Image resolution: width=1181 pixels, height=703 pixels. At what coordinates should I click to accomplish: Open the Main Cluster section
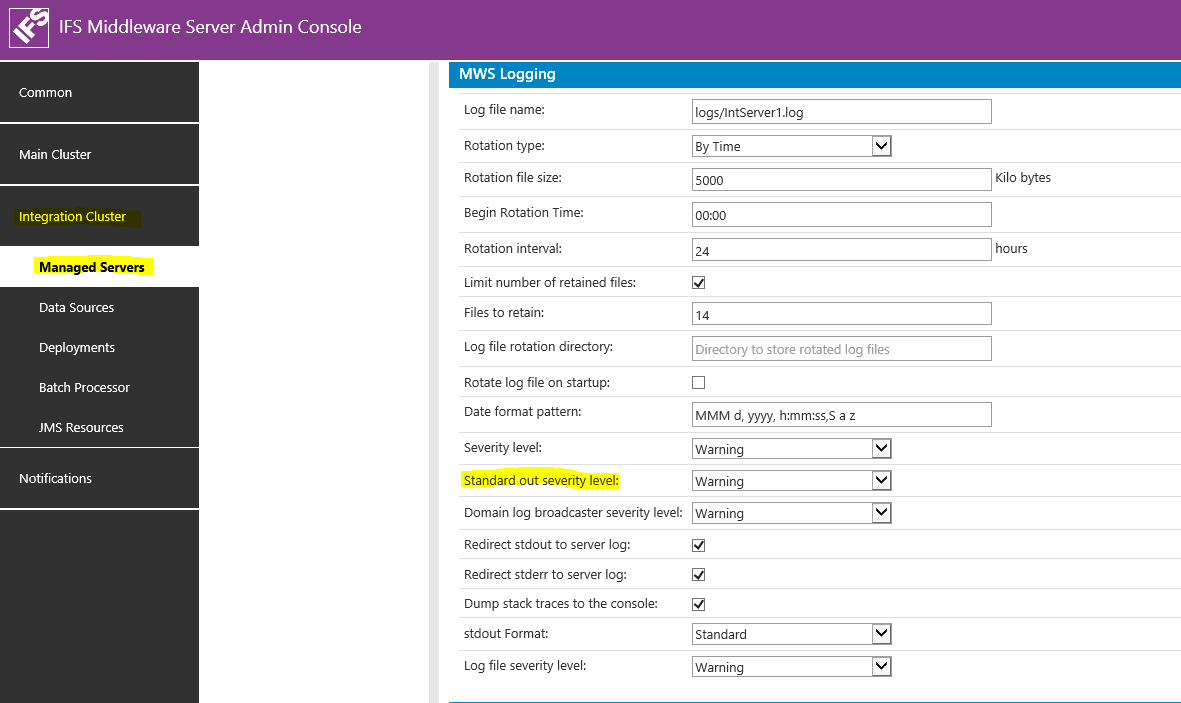[x=99, y=154]
